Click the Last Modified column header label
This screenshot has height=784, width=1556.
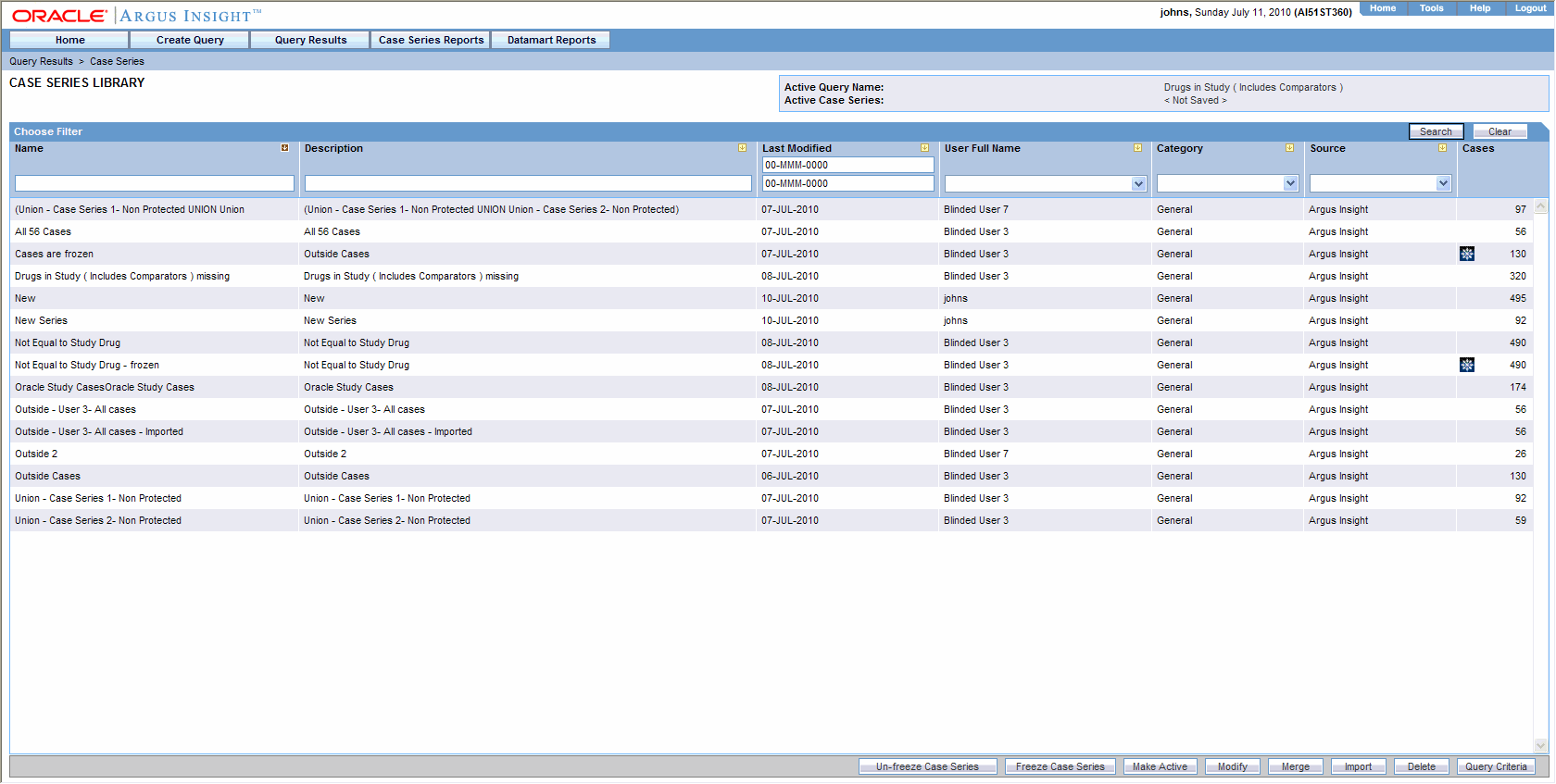pos(797,148)
